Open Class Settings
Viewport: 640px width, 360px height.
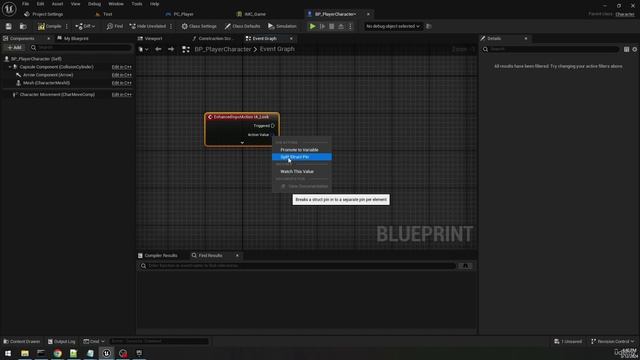(x=199, y=26)
